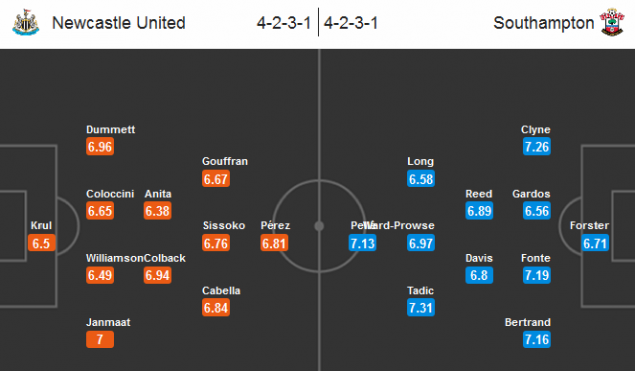Select Pérez's 6.81 rating badge
This screenshot has height=371, width=635.
point(274,243)
